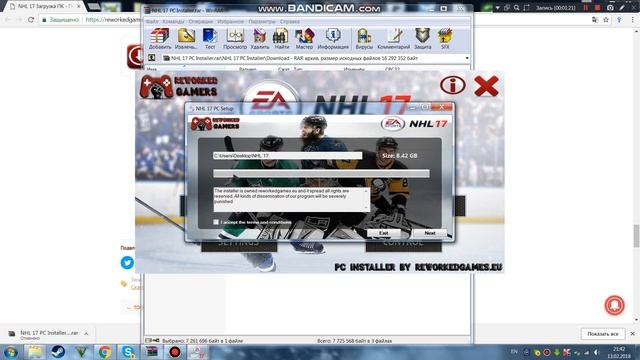Click WinRAR Просмотр (View) toolbar icon
This screenshot has width=640, height=360.
point(235,39)
